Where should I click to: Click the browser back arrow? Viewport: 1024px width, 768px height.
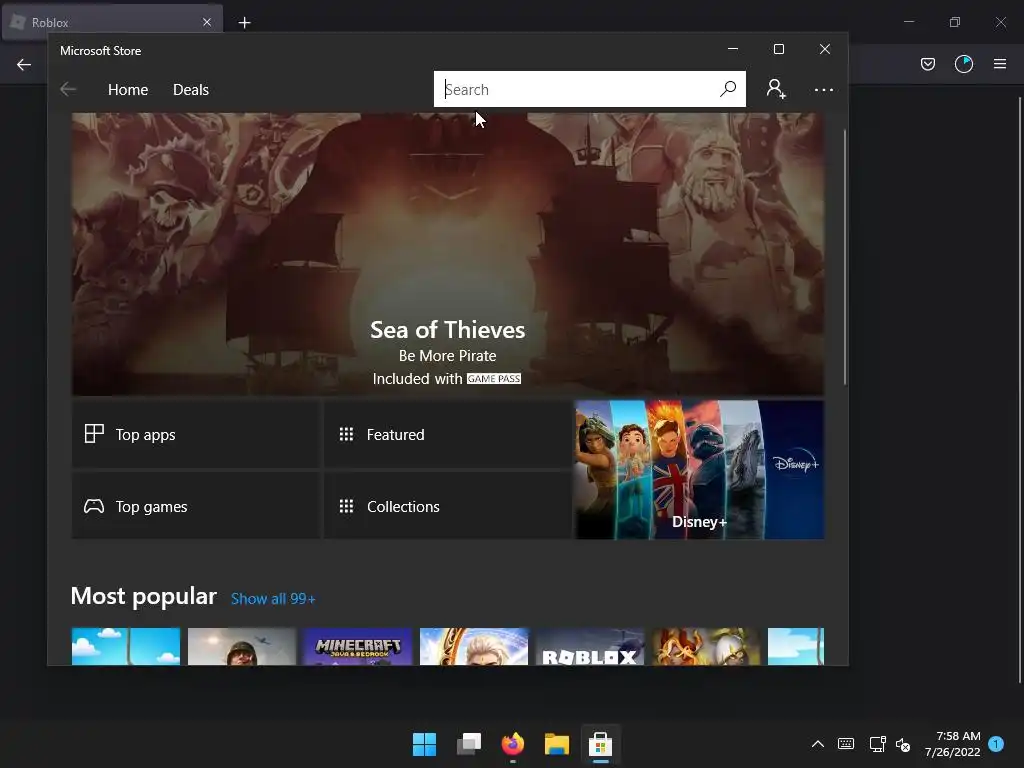click(24, 64)
